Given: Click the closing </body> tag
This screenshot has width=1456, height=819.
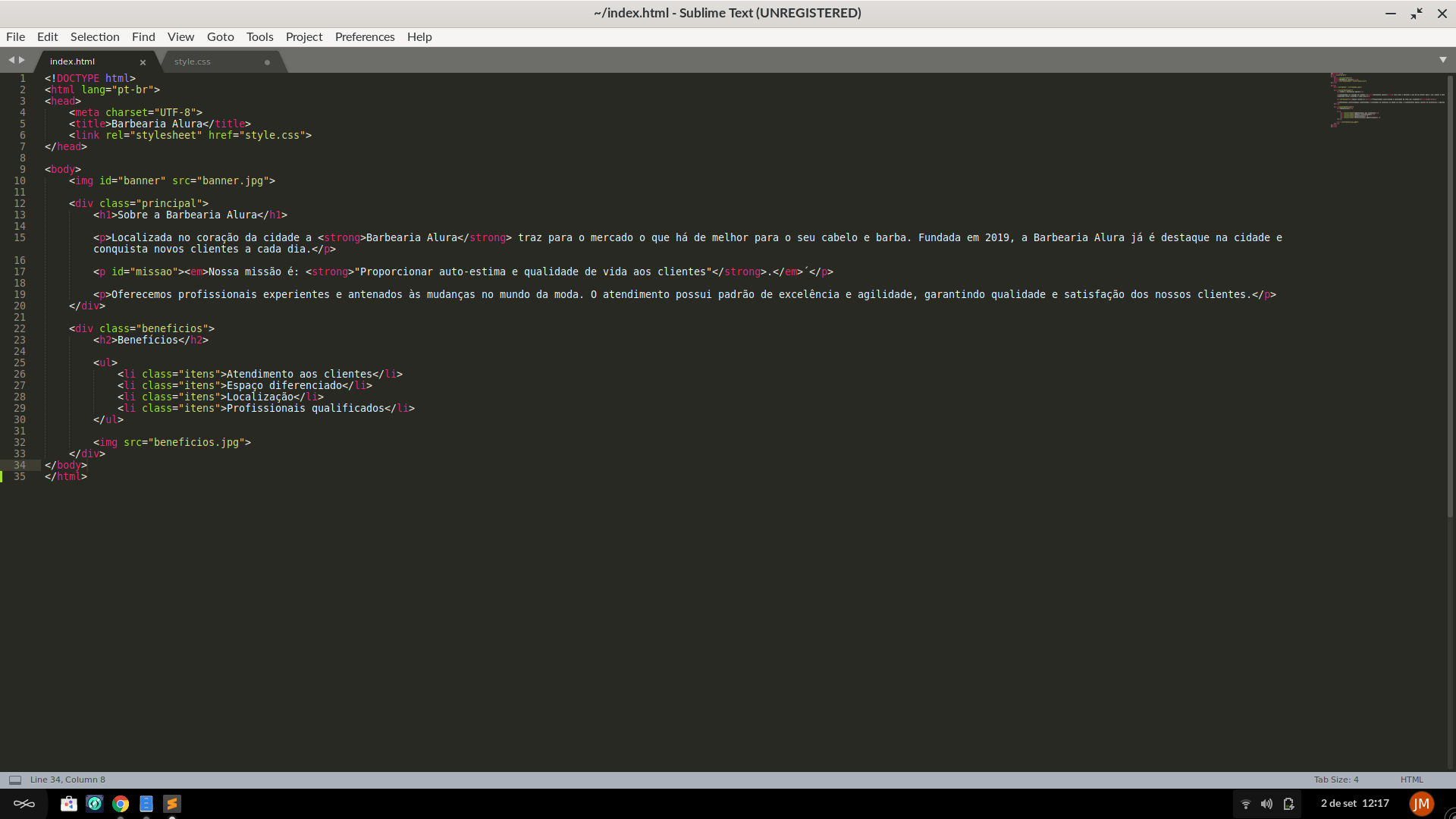Looking at the screenshot, I should [x=66, y=465].
